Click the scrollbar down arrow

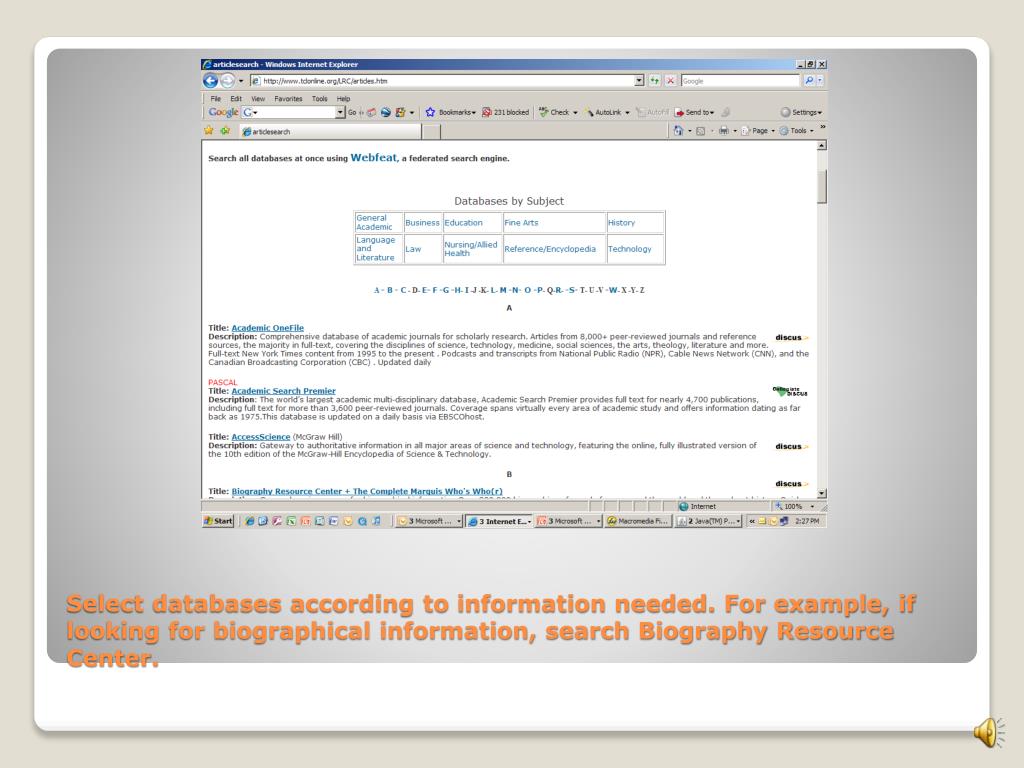click(x=822, y=494)
